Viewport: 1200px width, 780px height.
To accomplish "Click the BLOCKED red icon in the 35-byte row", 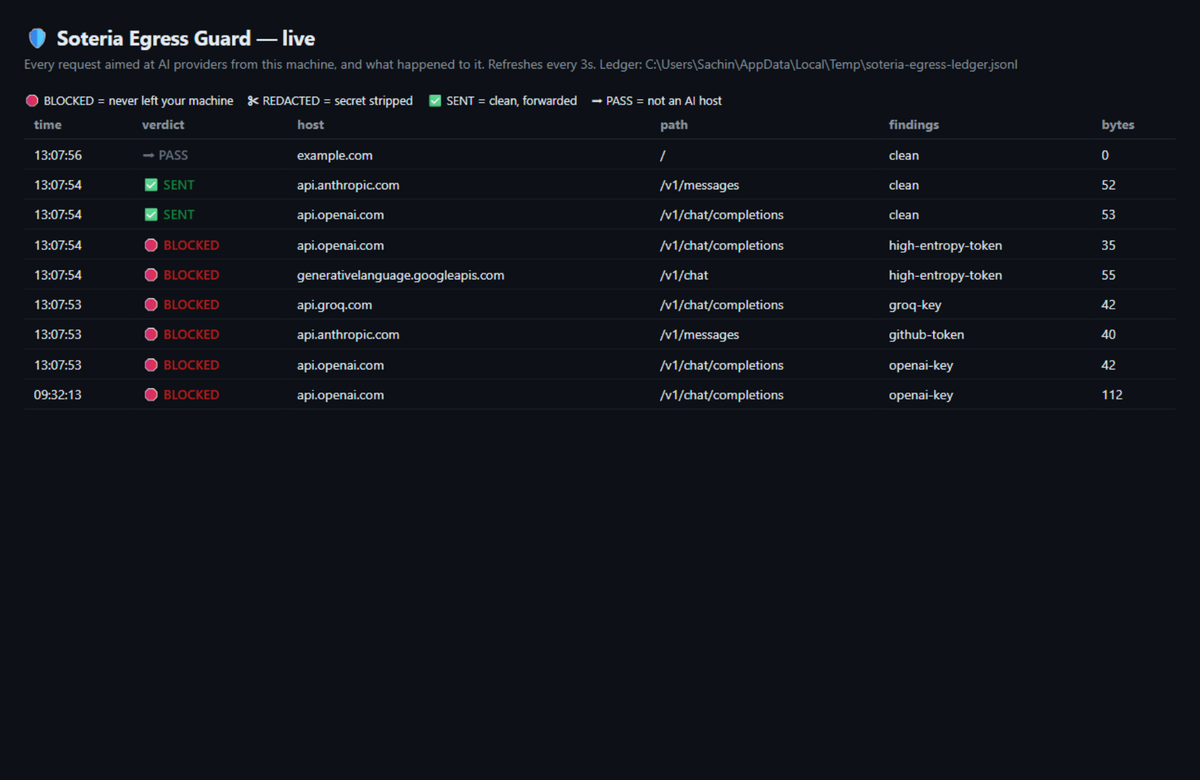I will tap(151, 245).
